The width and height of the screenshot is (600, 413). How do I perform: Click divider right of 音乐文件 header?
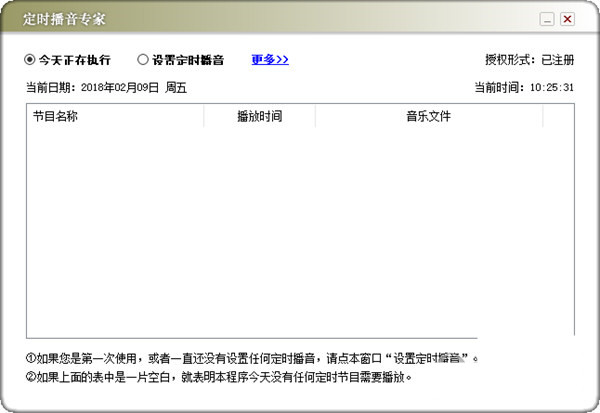tap(543, 117)
